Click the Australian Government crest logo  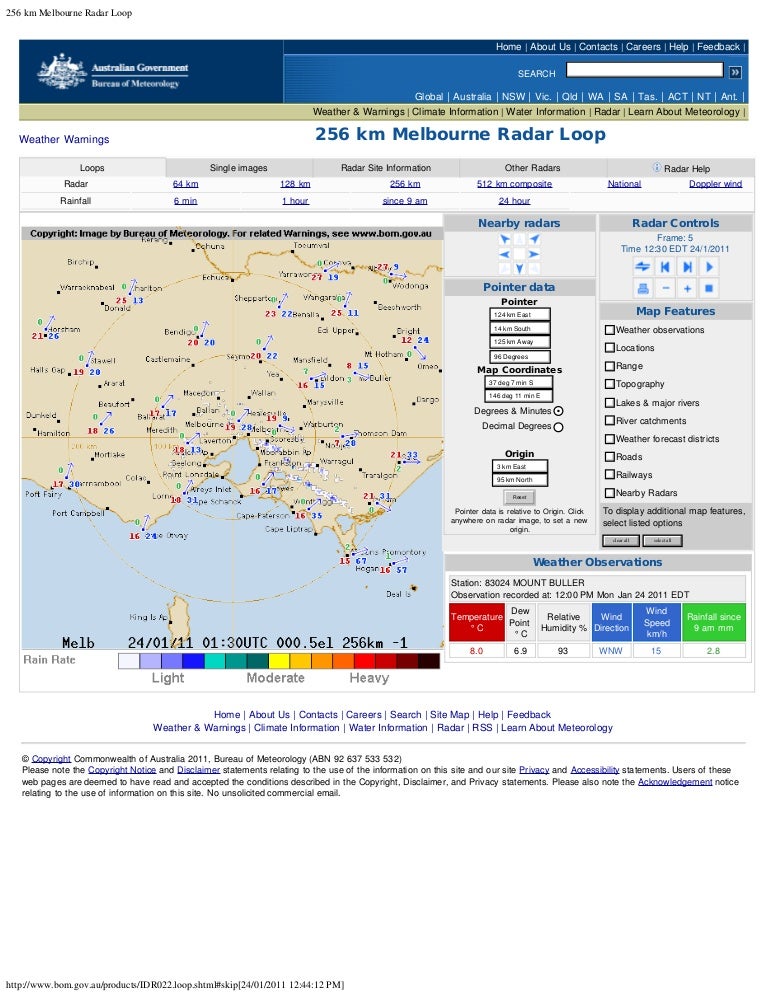(62, 72)
